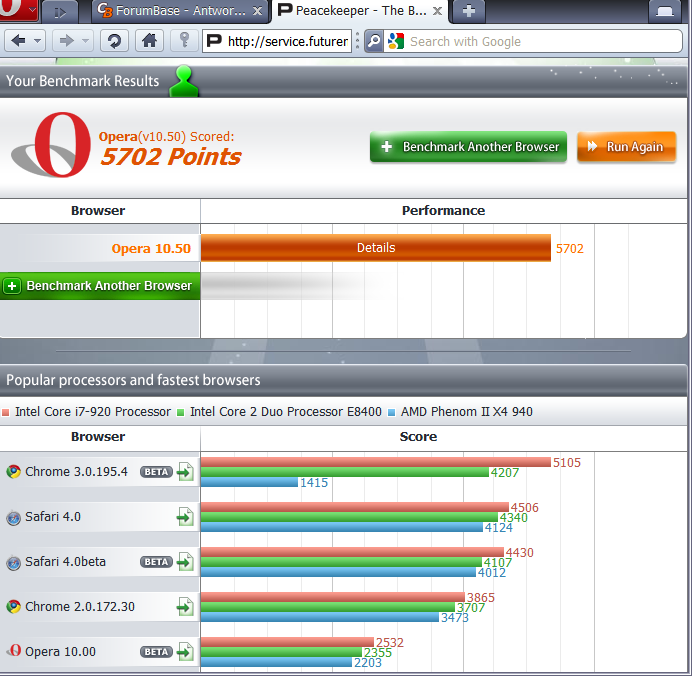Image resolution: width=692 pixels, height=676 pixels.
Task: Open the search engine magnifier selector
Action: (x=374, y=41)
